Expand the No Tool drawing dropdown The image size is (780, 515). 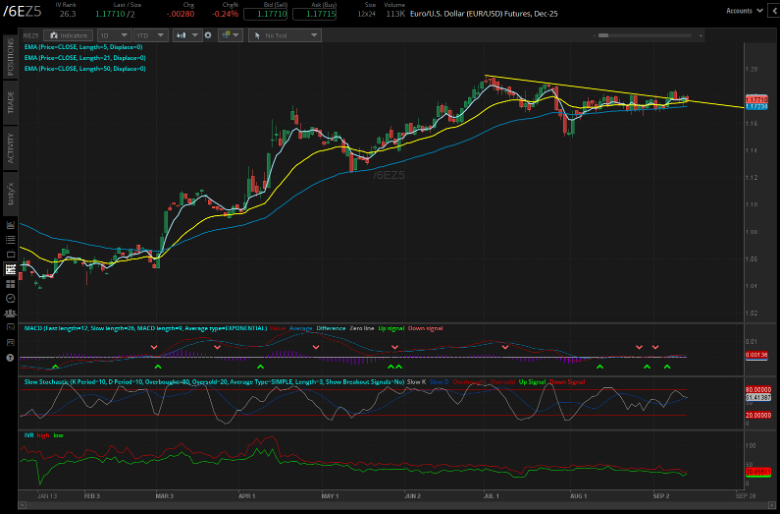(x=284, y=34)
